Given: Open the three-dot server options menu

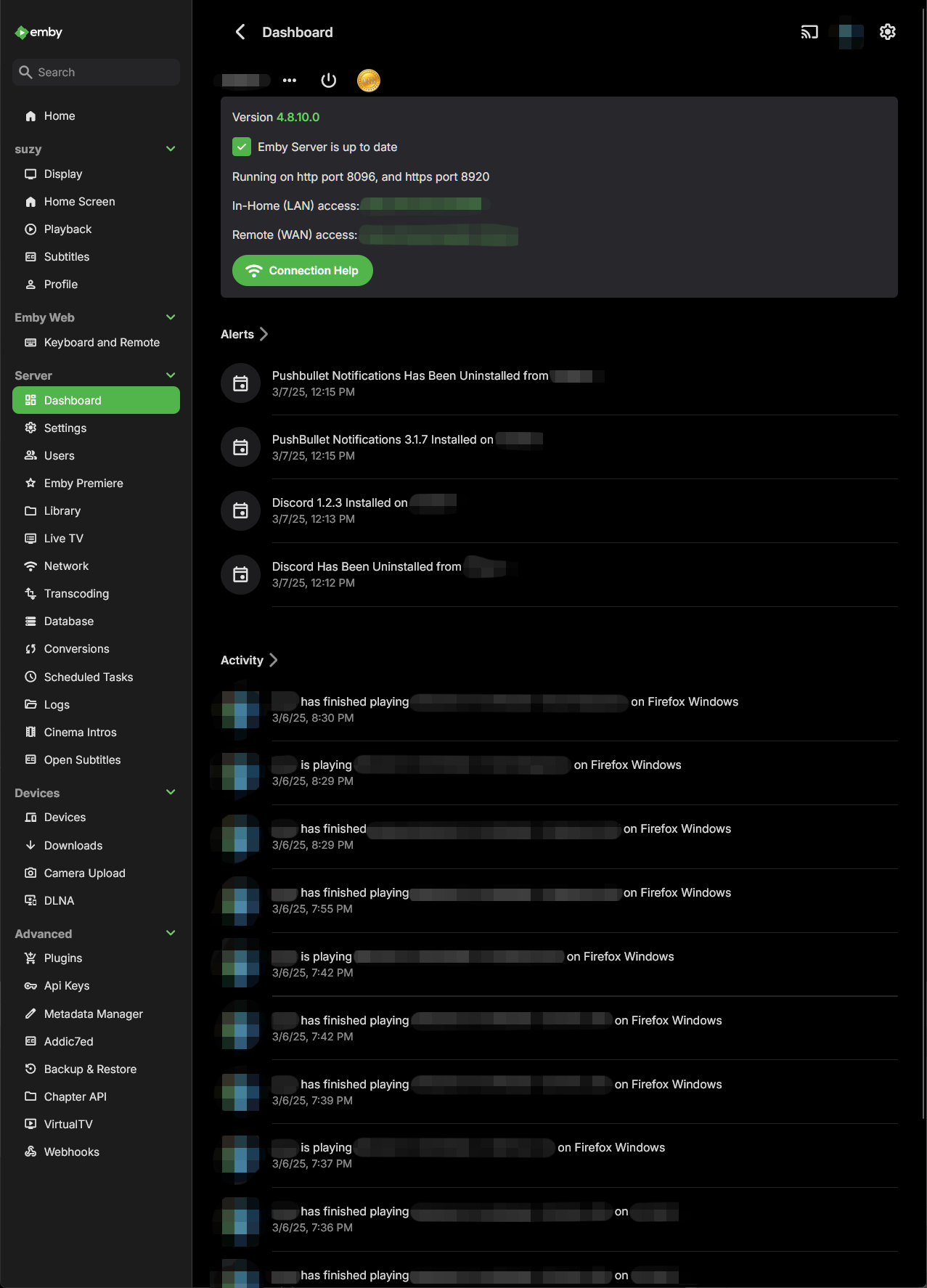Looking at the screenshot, I should click(x=290, y=80).
